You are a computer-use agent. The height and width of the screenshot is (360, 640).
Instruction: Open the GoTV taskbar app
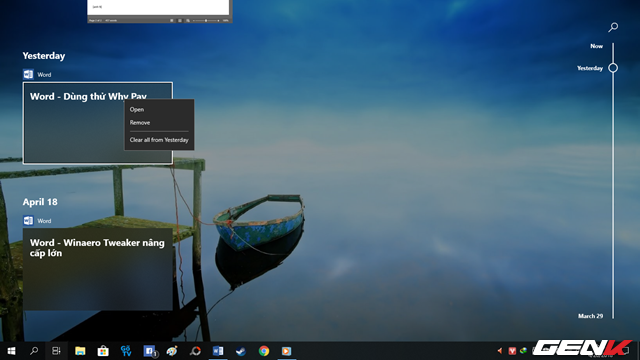(x=126, y=351)
